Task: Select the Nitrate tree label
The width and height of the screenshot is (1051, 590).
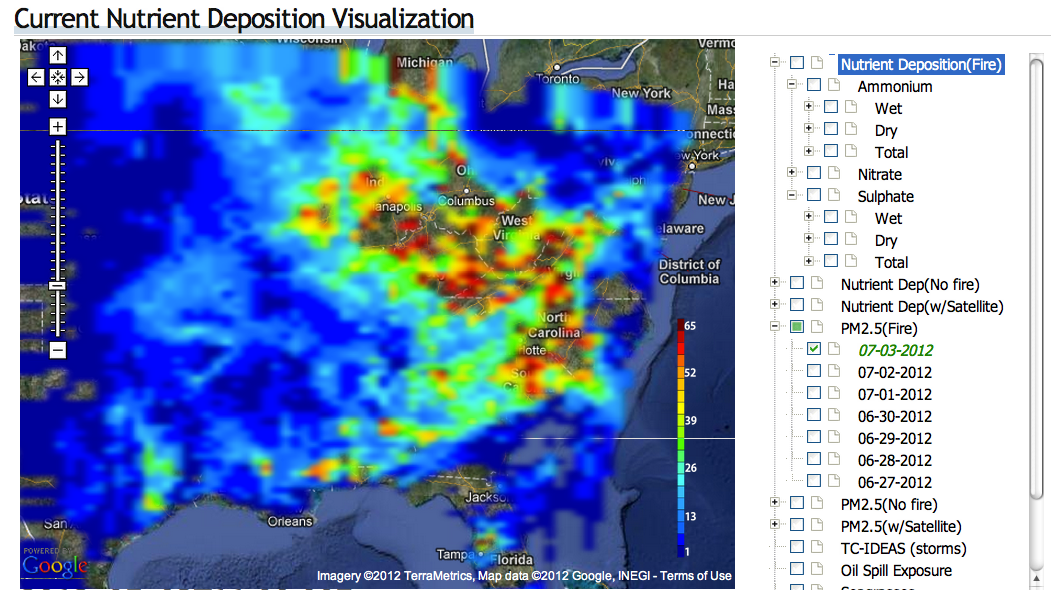Action: point(879,174)
